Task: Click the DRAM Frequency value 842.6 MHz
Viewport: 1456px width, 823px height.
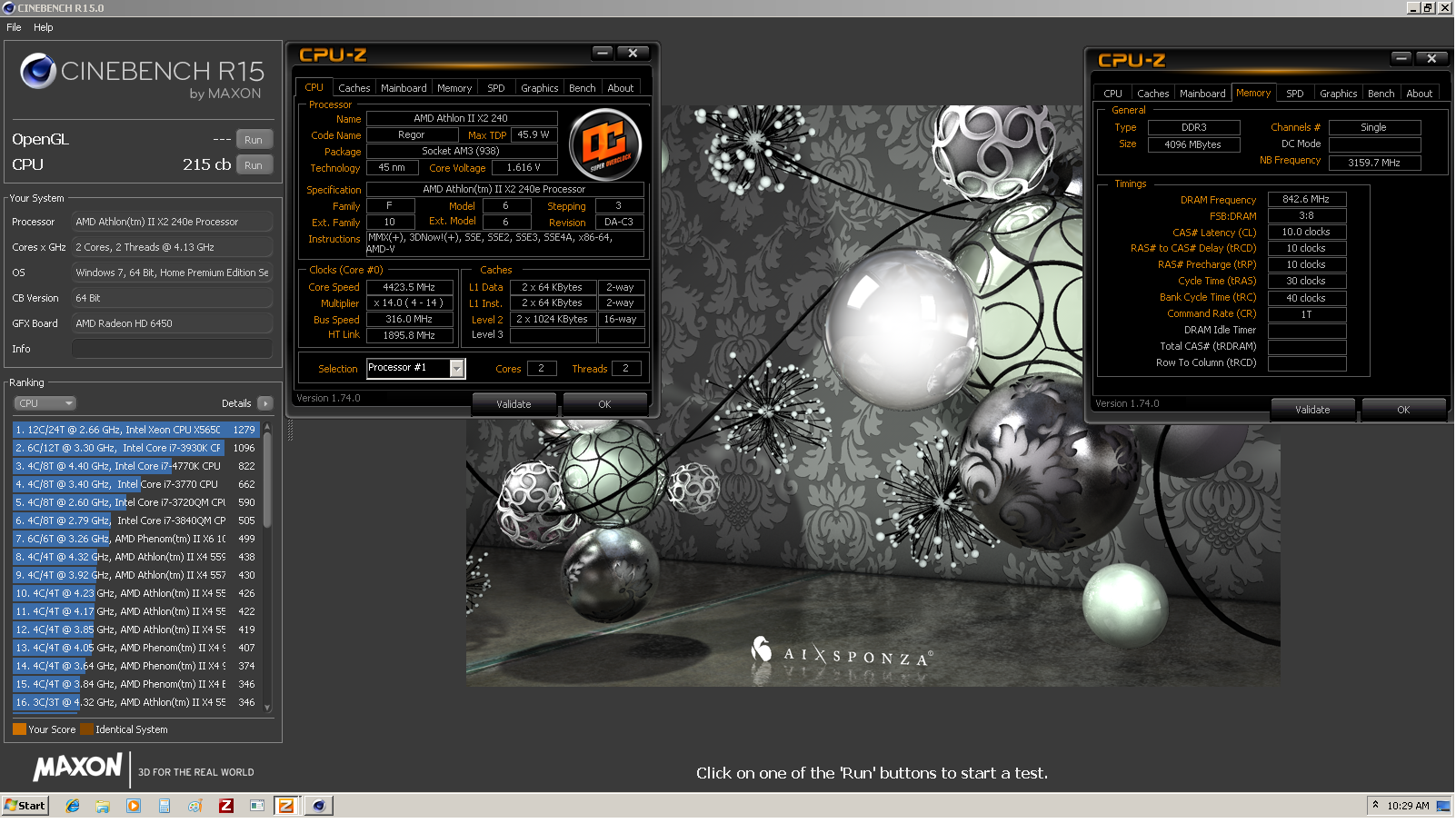Action: (1307, 199)
